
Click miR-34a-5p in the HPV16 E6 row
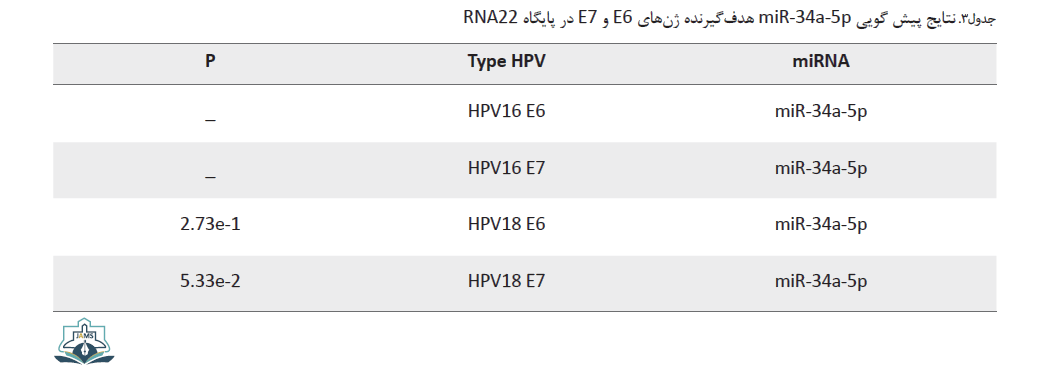(821, 112)
